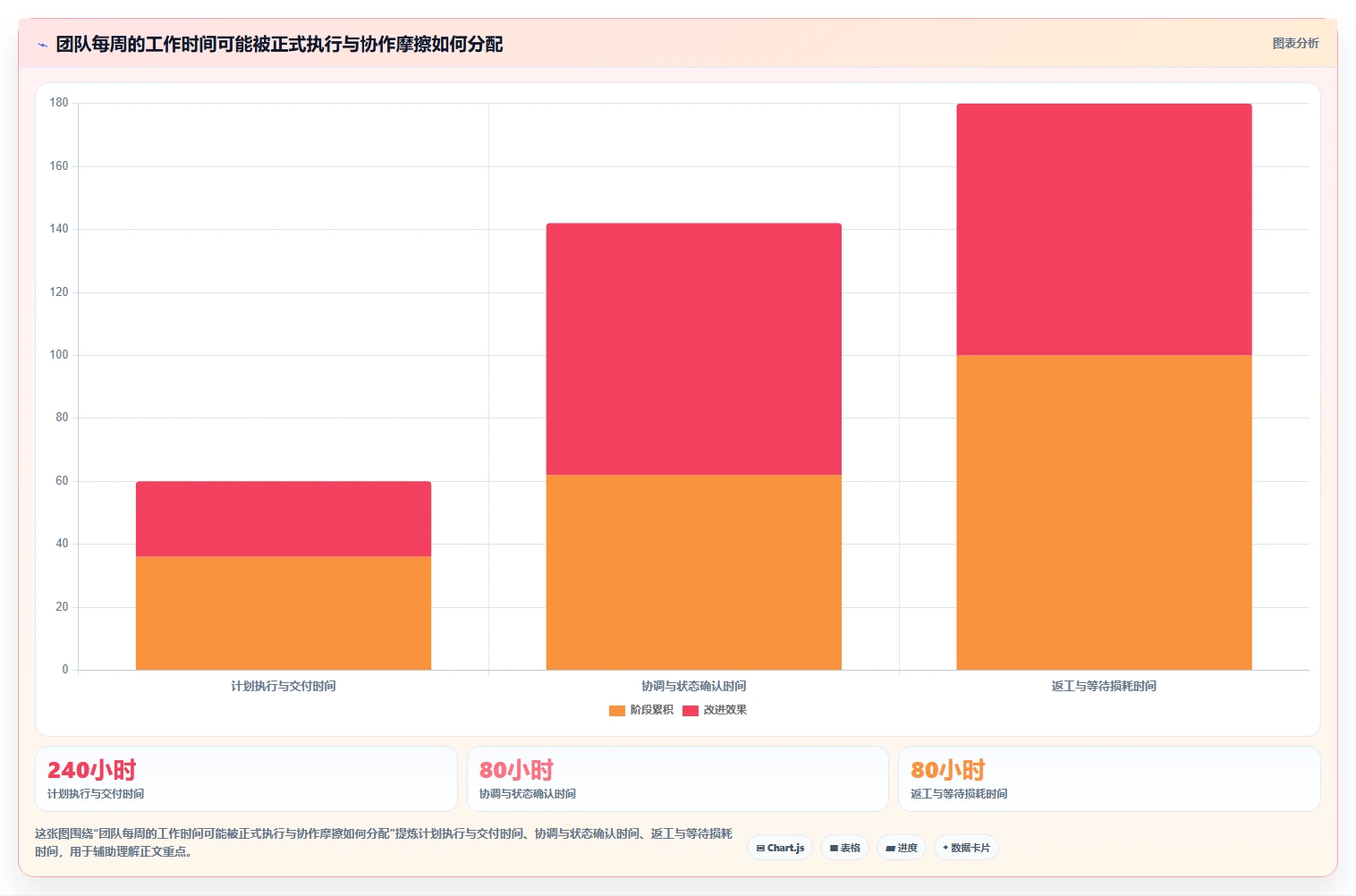The width and height of the screenshot is (1356, 896).
Task: Click the orange 80小时 value for 返工与等待损耗时间
Action: 947,770
